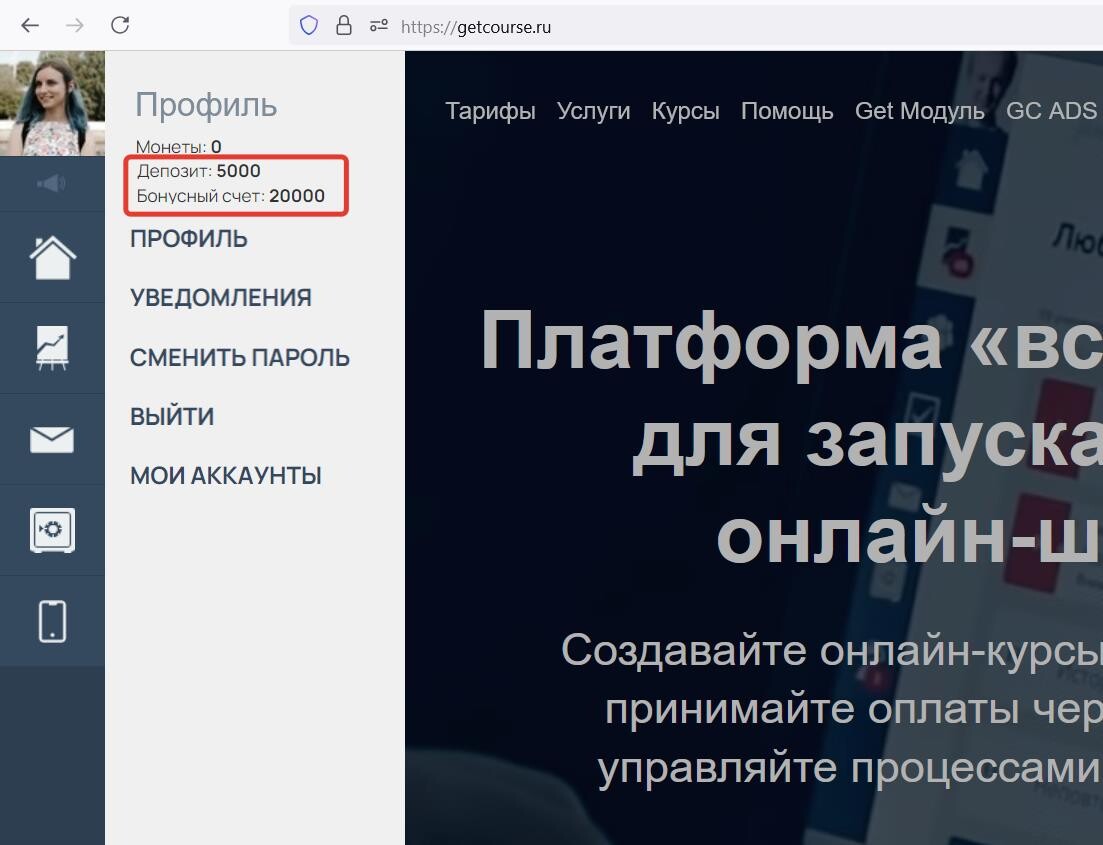The width and height of the screenshot is (1103, 845).
Task: Open the Тарифы nav link
Action: 490,111
